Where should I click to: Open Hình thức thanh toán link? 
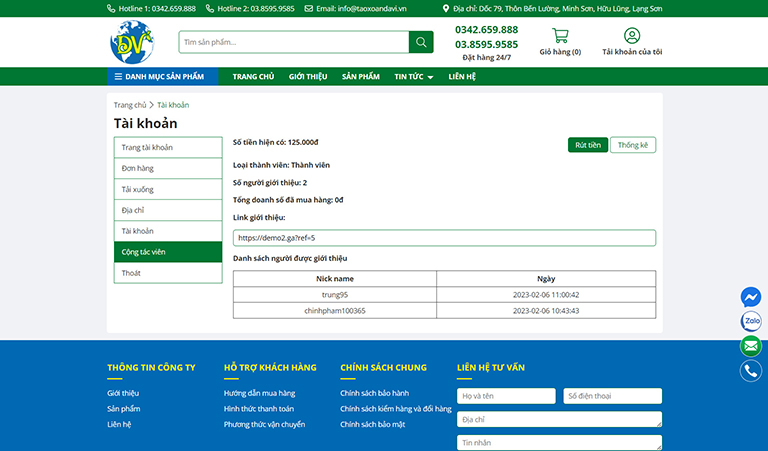(x=259, y=409)
